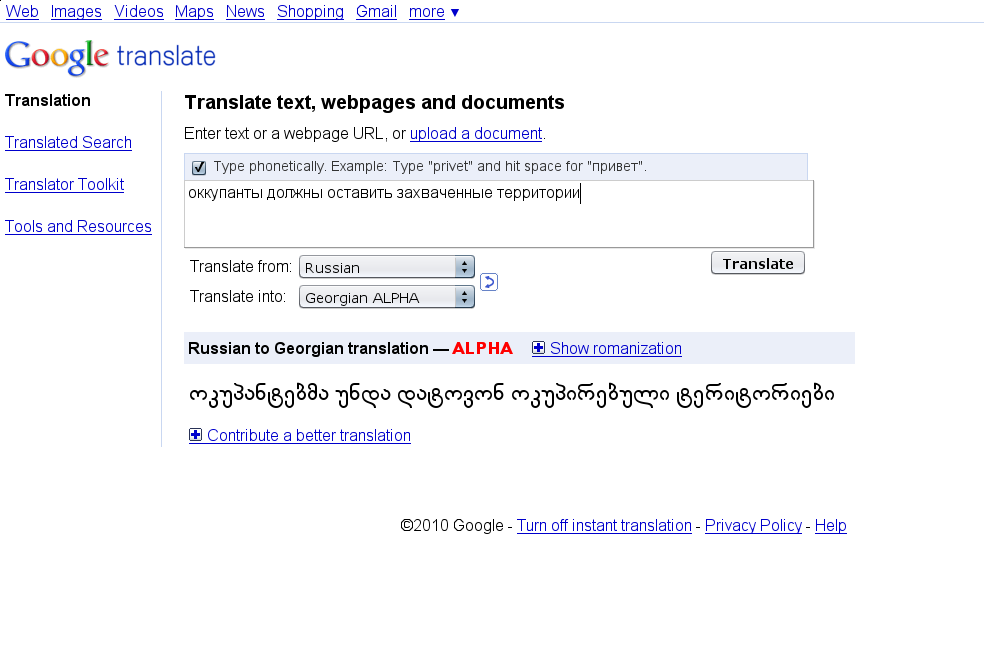Go to Images in top navigation
This screenshot has height=662, width=984.
coord(76,12)
